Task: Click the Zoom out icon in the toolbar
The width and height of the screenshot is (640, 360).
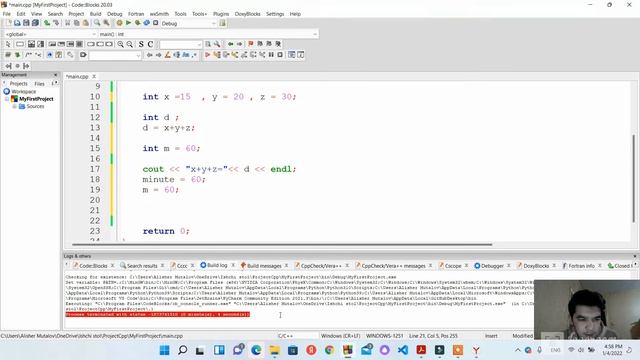Action: (129, 44)
